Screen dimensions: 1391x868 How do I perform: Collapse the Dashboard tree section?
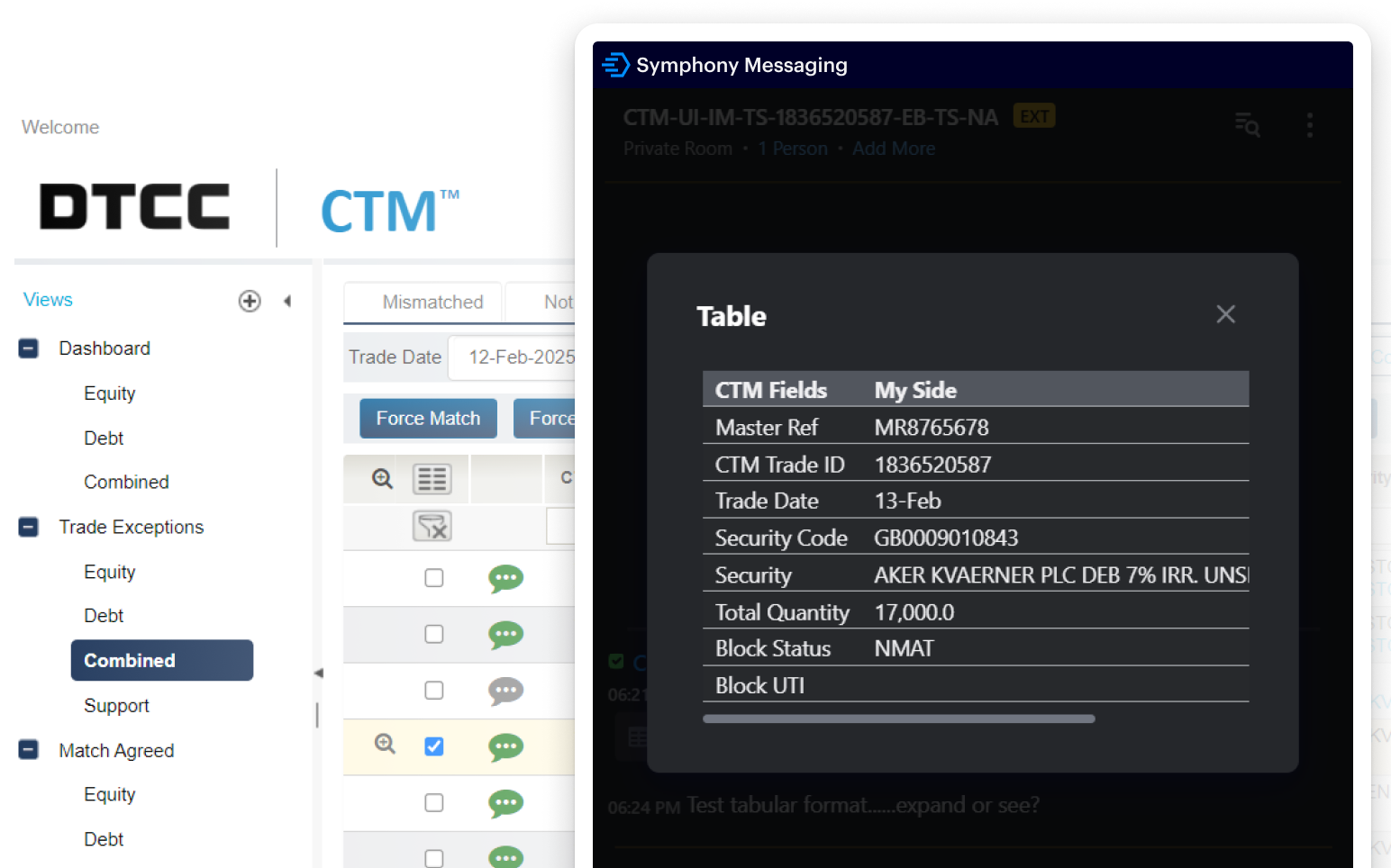tap(29, 348)
